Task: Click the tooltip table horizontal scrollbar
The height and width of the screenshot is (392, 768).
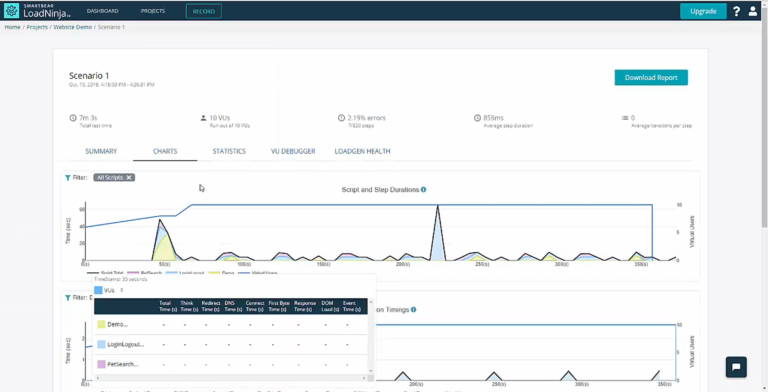Action: click(x=230, y=378)
